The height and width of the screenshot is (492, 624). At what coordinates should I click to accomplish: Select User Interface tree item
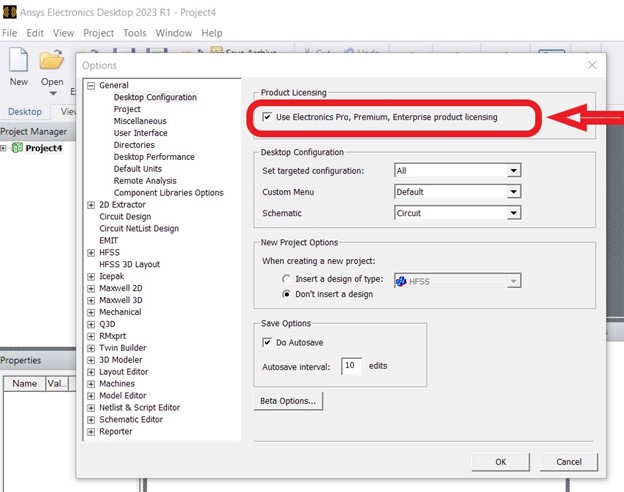140,133
